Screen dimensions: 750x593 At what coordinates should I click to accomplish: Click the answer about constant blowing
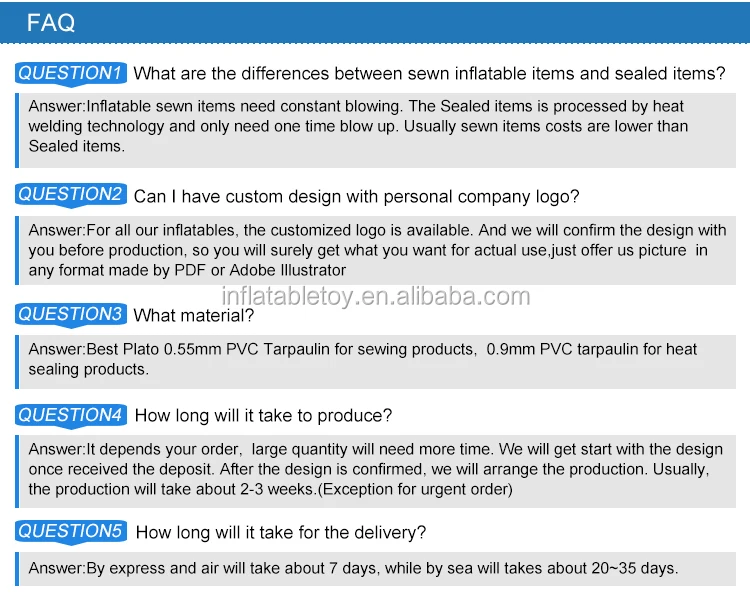pyautogui.click(x=357, y=126)
